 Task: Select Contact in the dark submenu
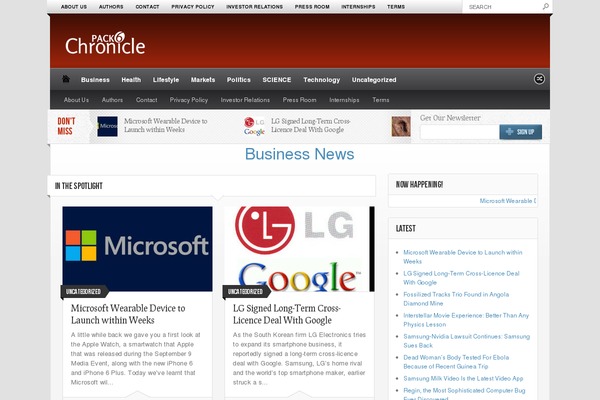point(147,100)
